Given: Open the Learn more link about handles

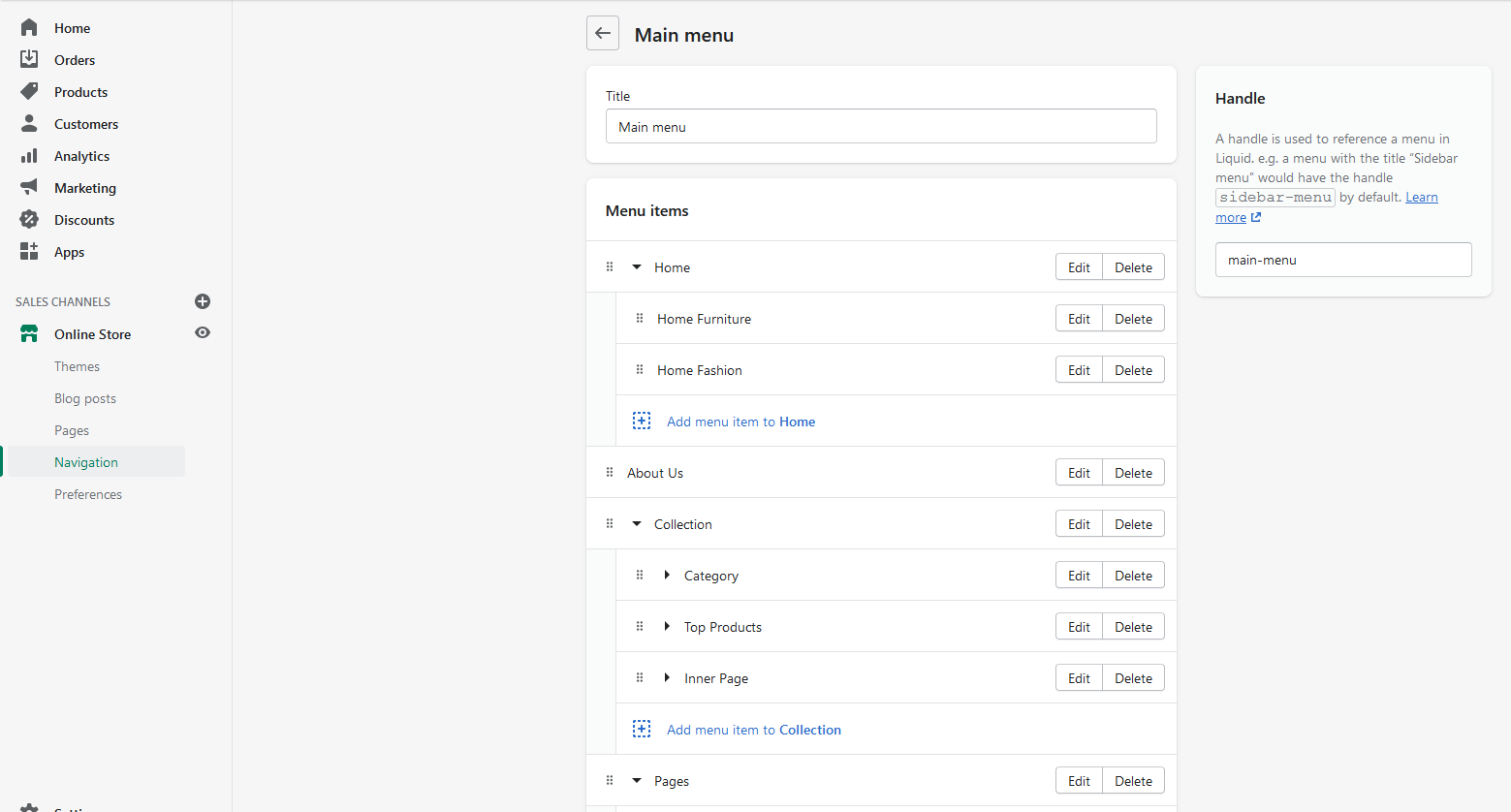Looking at the screenshot, I should 1421,198.
